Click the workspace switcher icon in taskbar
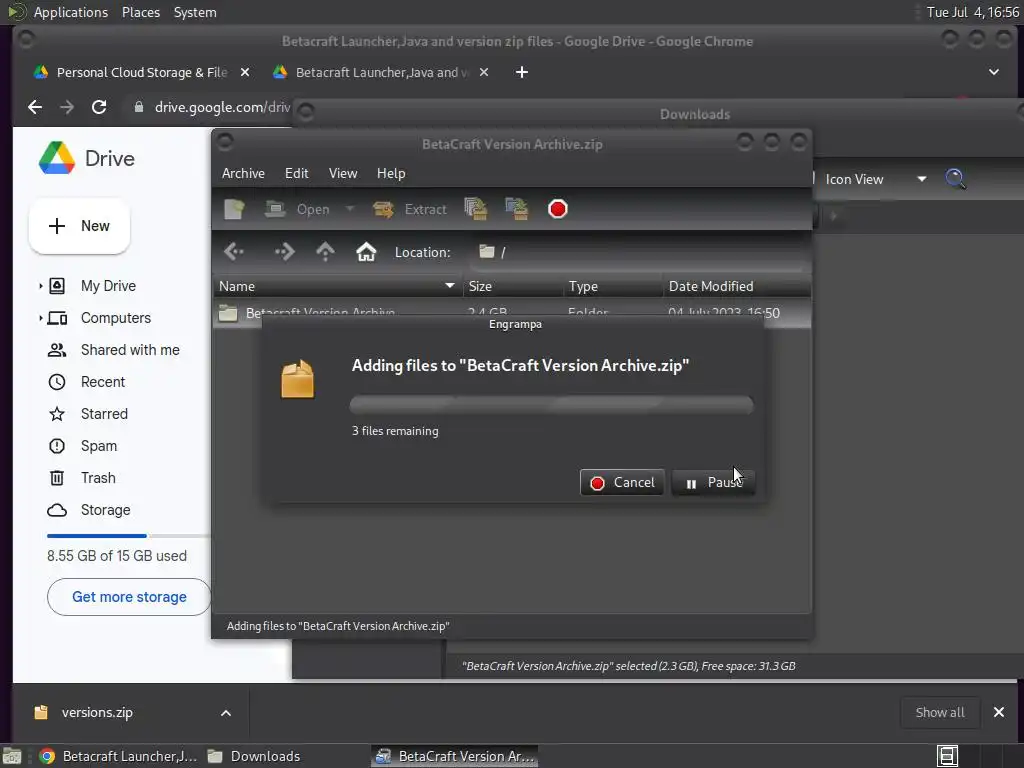Screen dimensions: 1024x768 [947, 756]
